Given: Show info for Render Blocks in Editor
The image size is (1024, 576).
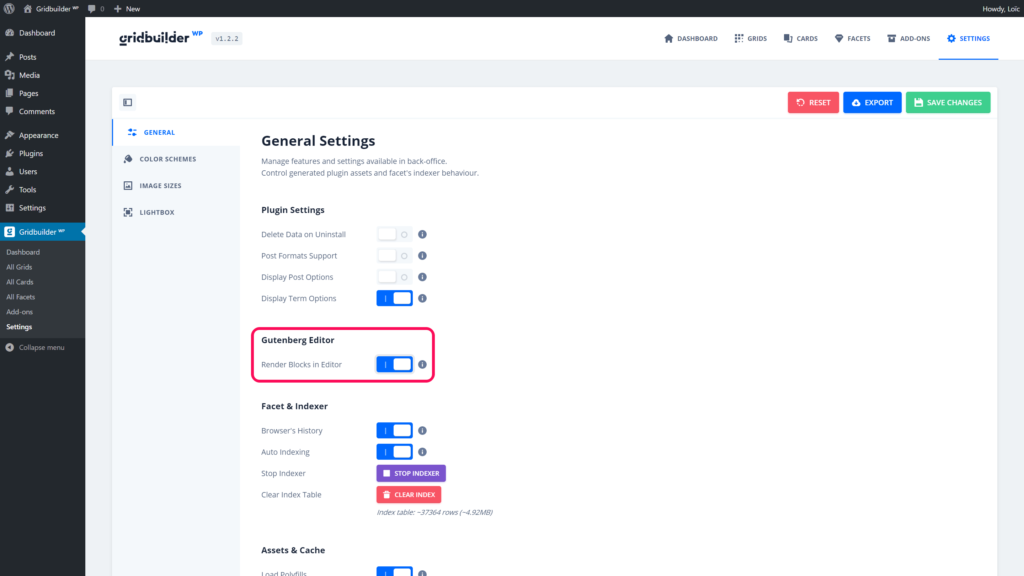Looking at the screenshot, I should click(x=423, y=364).
